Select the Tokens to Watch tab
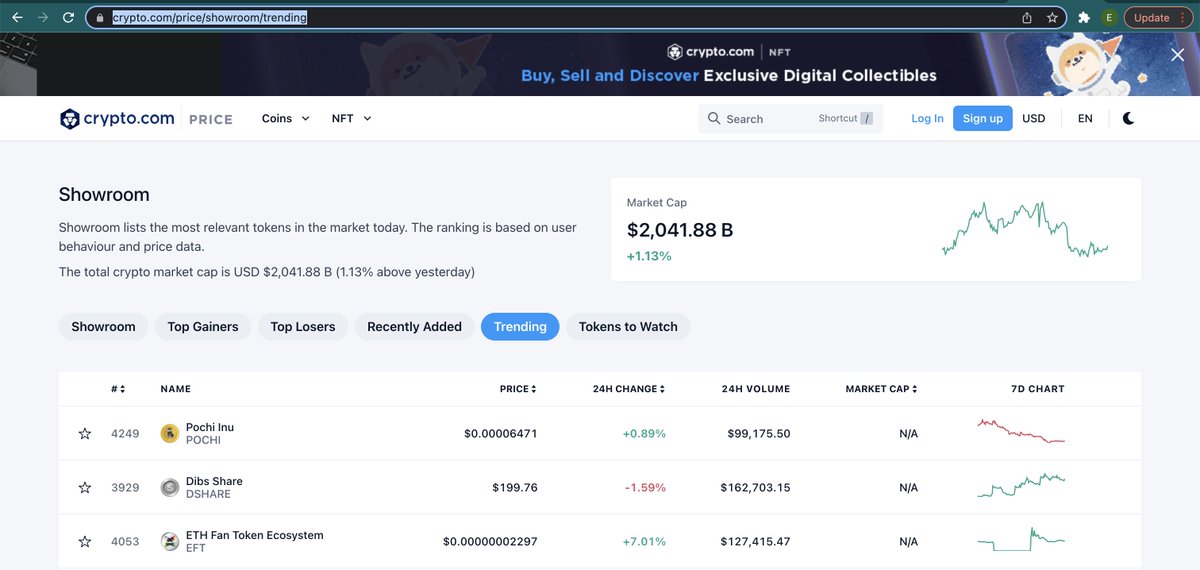Viewport: 1200px width, 570px height. coord(628,326)
